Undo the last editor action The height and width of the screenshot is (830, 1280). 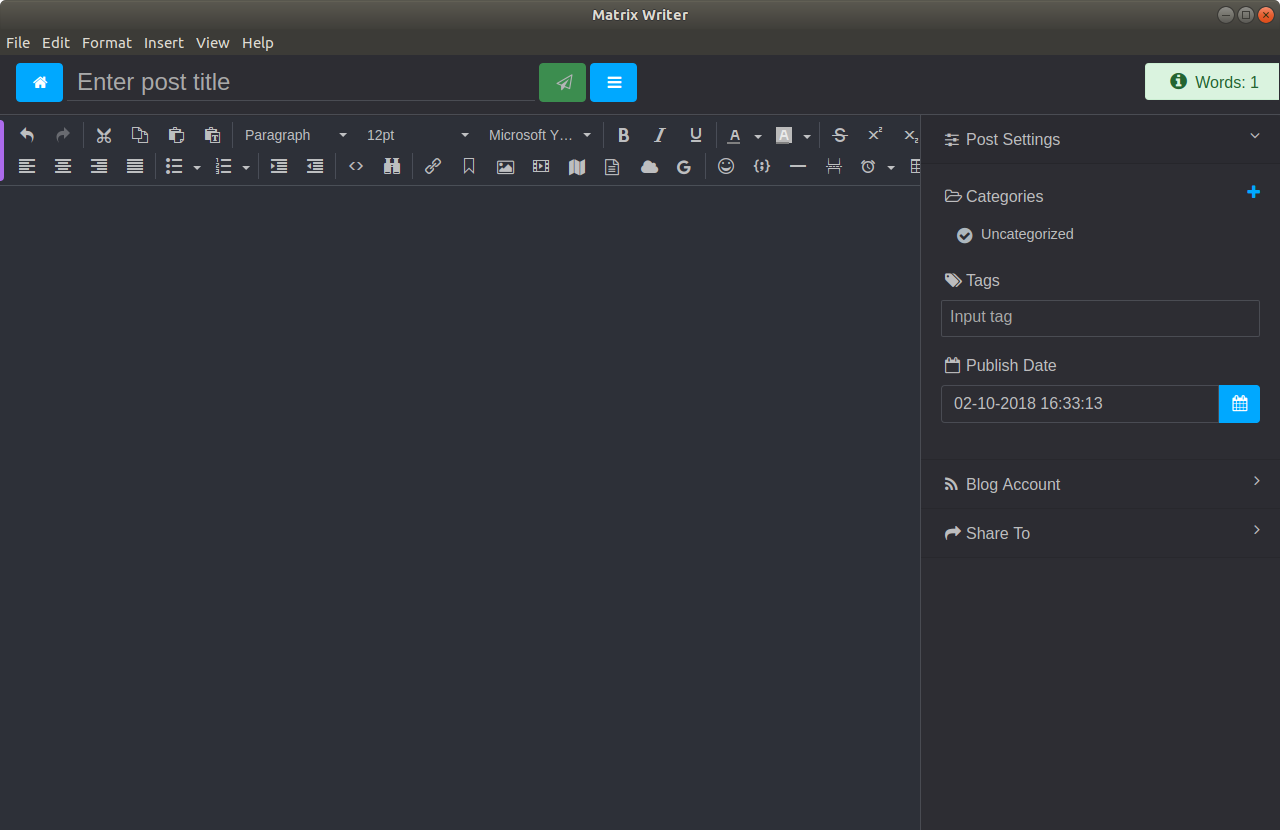(27, 135)
